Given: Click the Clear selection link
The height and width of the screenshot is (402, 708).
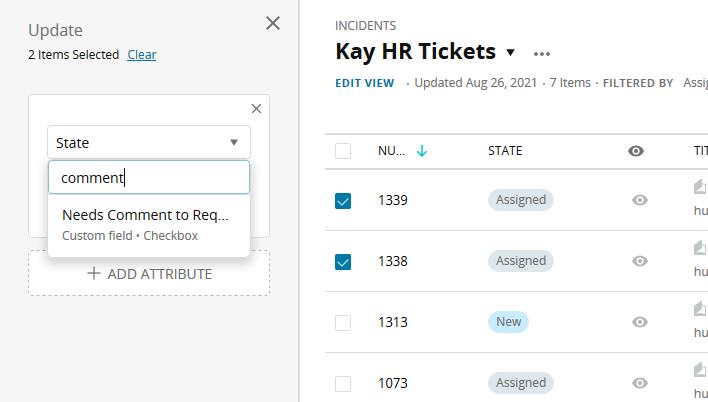Looking at the screenshot, I should coord(141,55).
